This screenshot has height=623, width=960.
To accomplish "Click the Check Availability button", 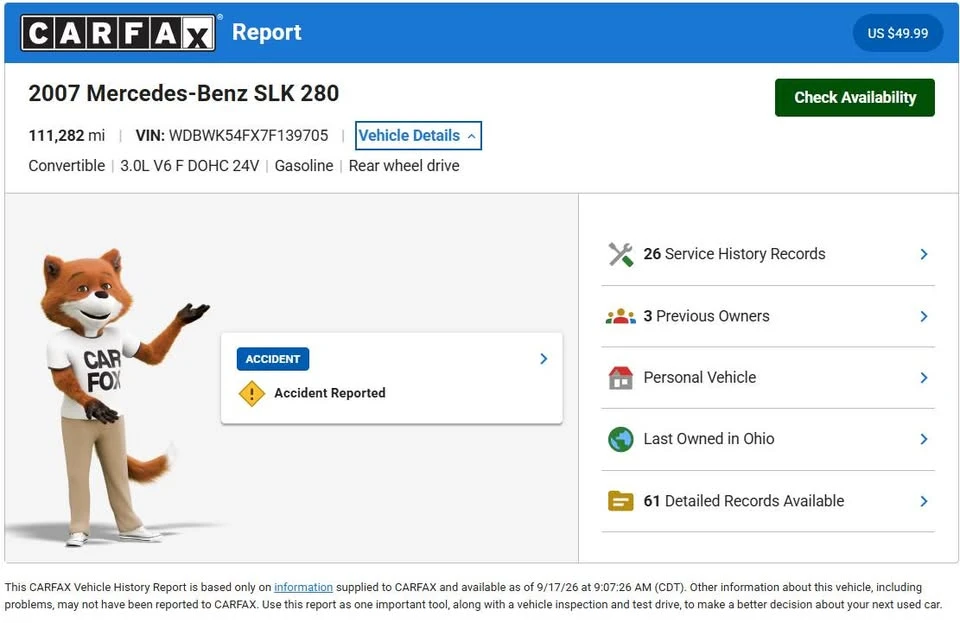I will pyautogui.click(x=855, y=98).
